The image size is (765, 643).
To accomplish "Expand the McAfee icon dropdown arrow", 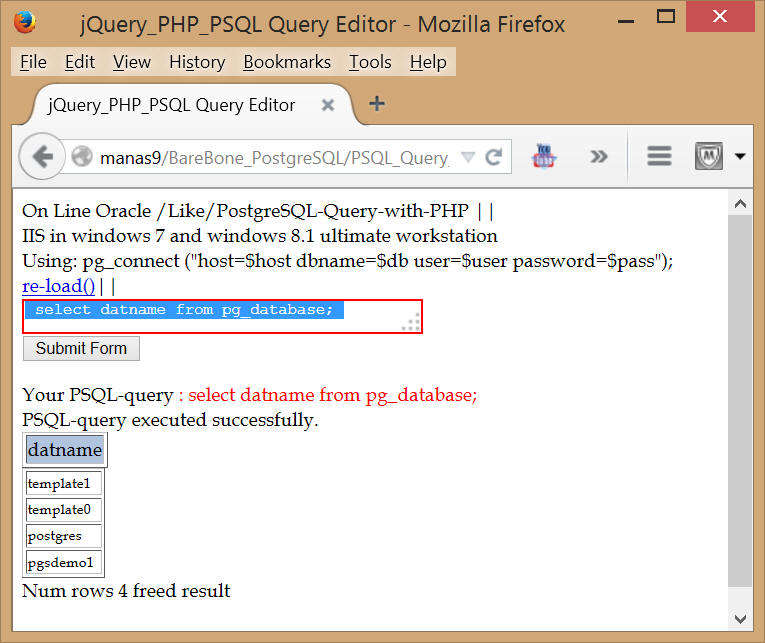I will click(x=740, y=156).
